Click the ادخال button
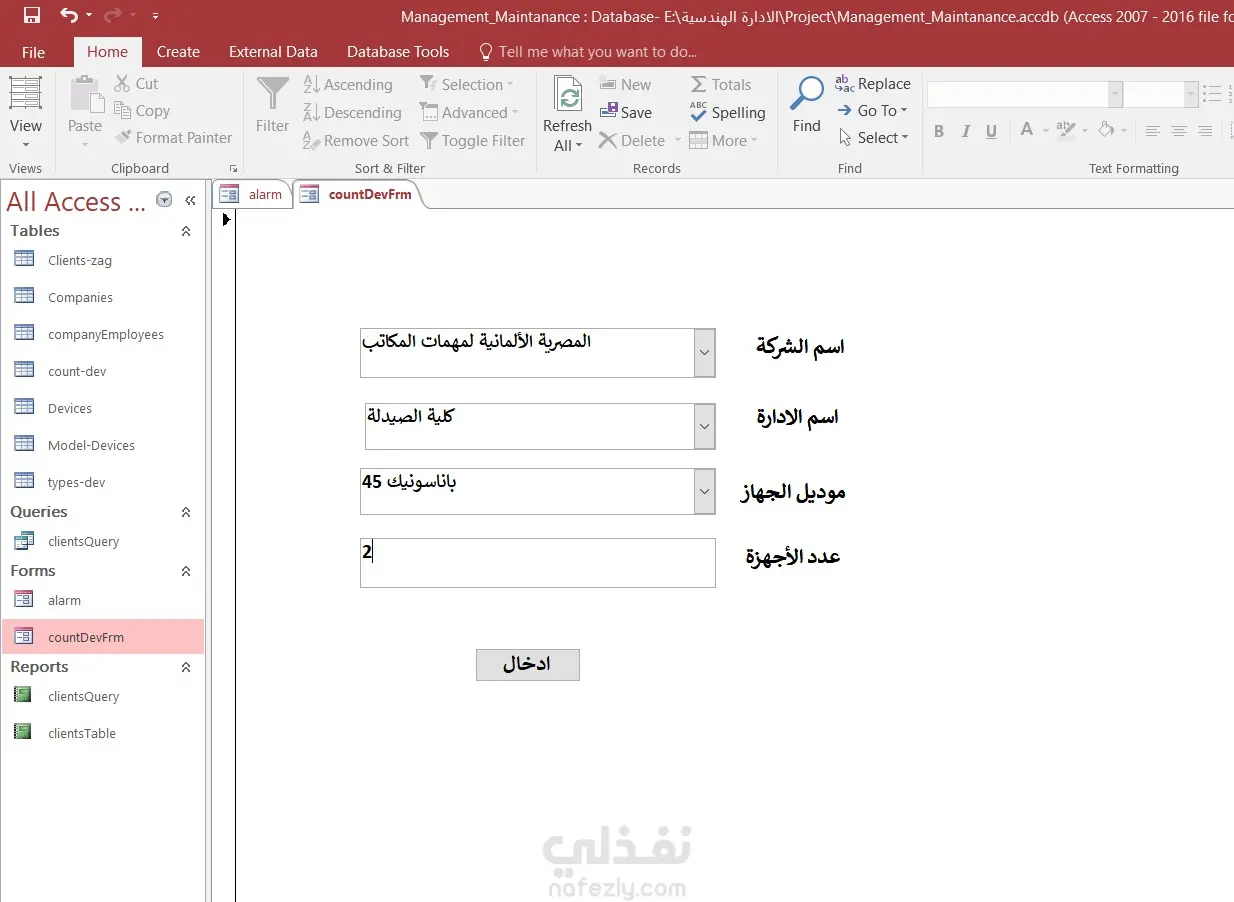The image size is (1234, 902). [x=527, y=664]
